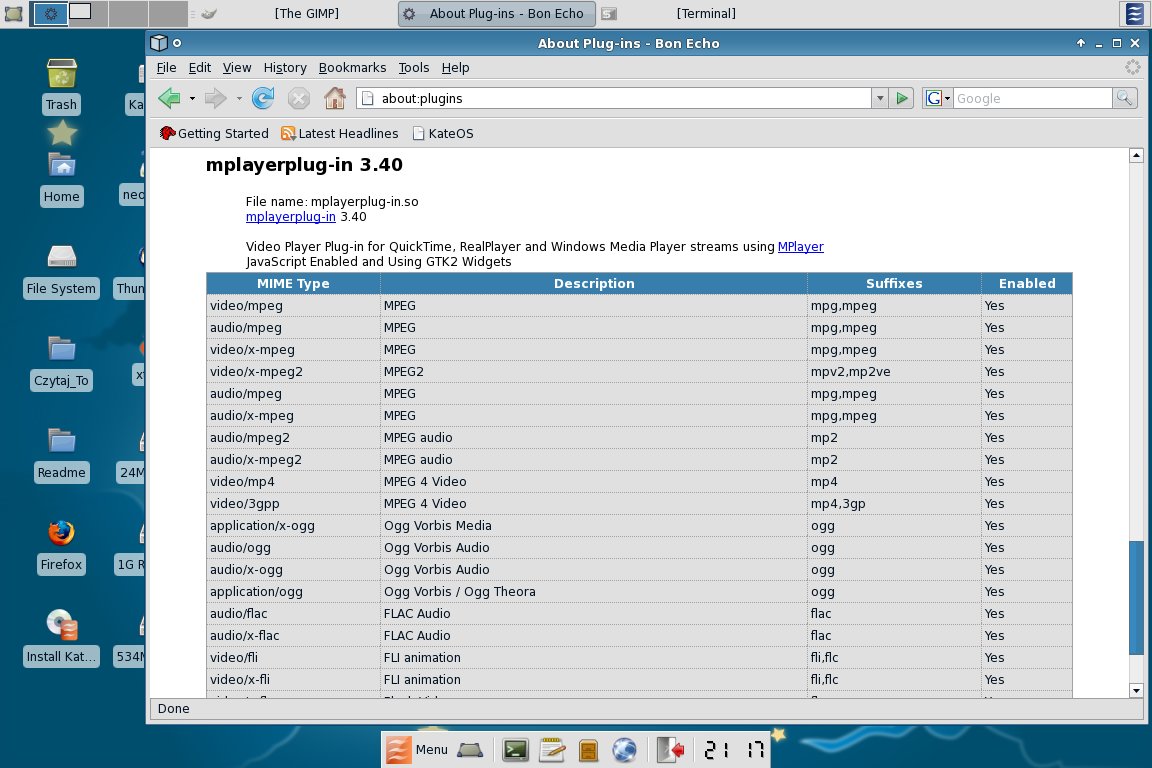Viewport: 1152px width, 768px height.
Task: Click the scrollbar down arrow
Action: pyautogui.click(x=1136, y=690)
